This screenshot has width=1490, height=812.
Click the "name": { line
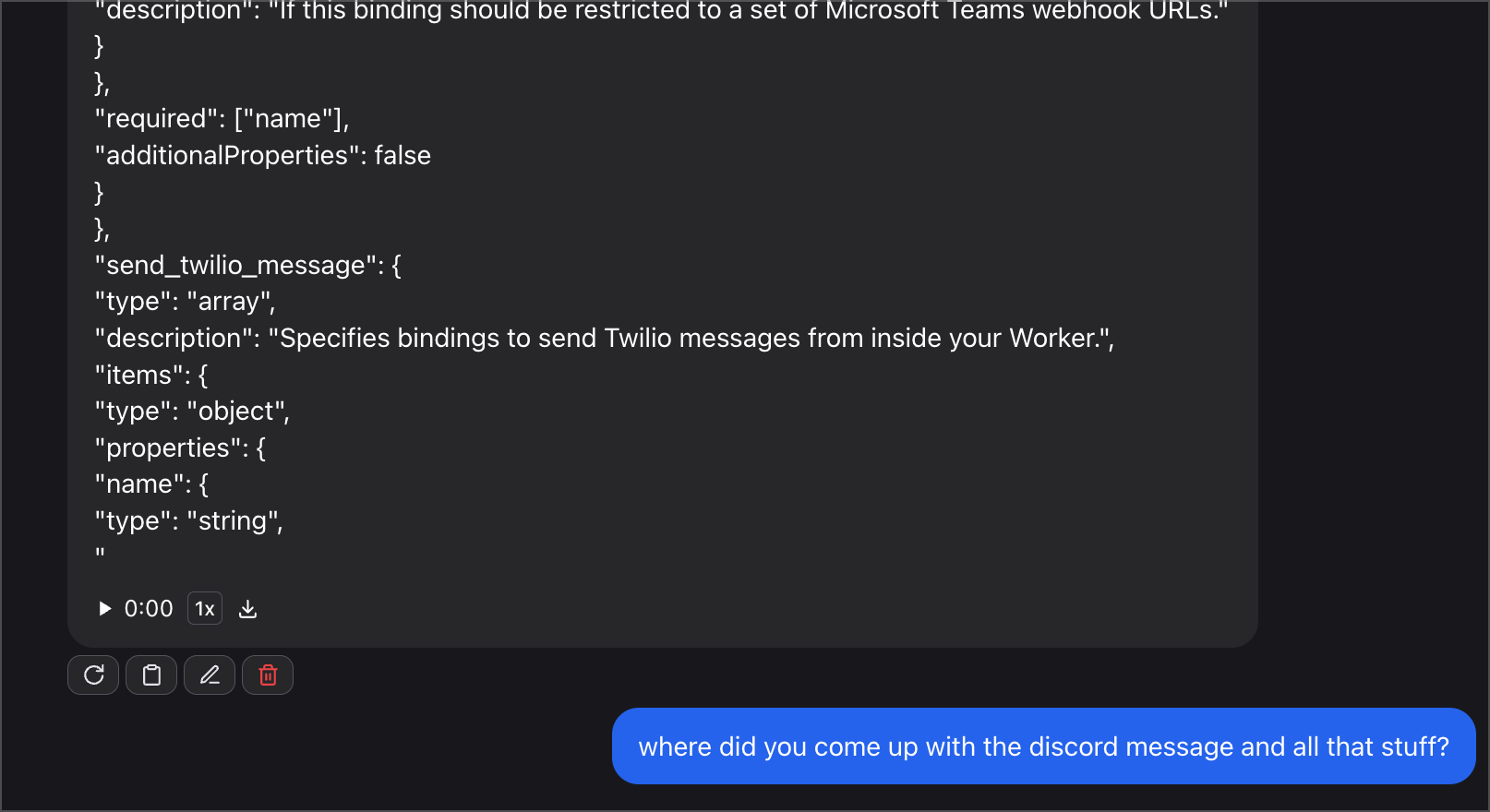[151, 484]
